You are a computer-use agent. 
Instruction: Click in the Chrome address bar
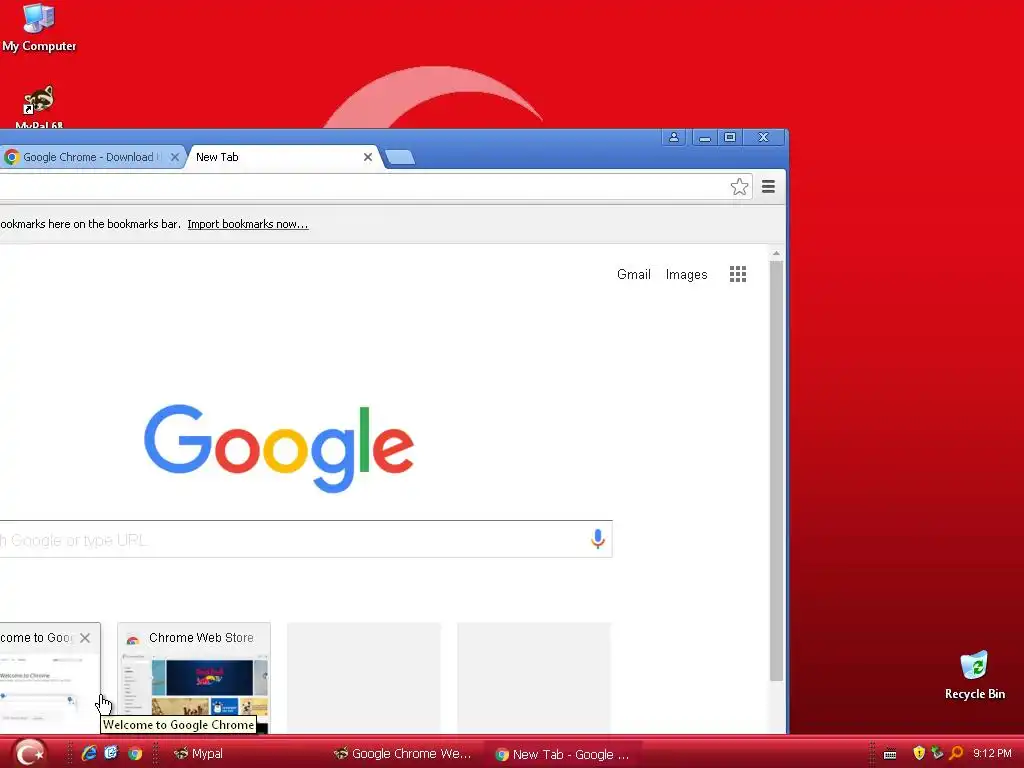(x=376, y=187)
